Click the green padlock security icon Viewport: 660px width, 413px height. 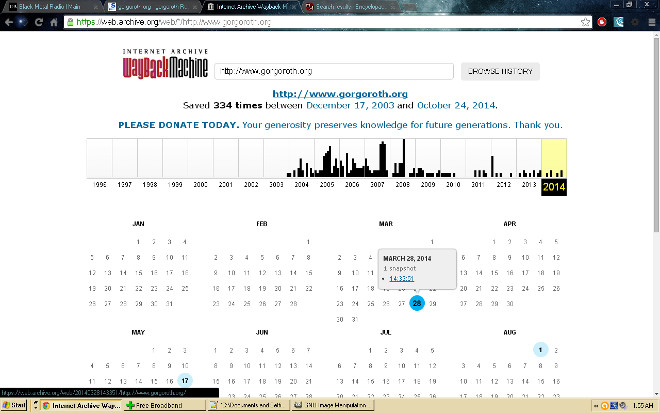pyautogui.click(x=70, y=22)
